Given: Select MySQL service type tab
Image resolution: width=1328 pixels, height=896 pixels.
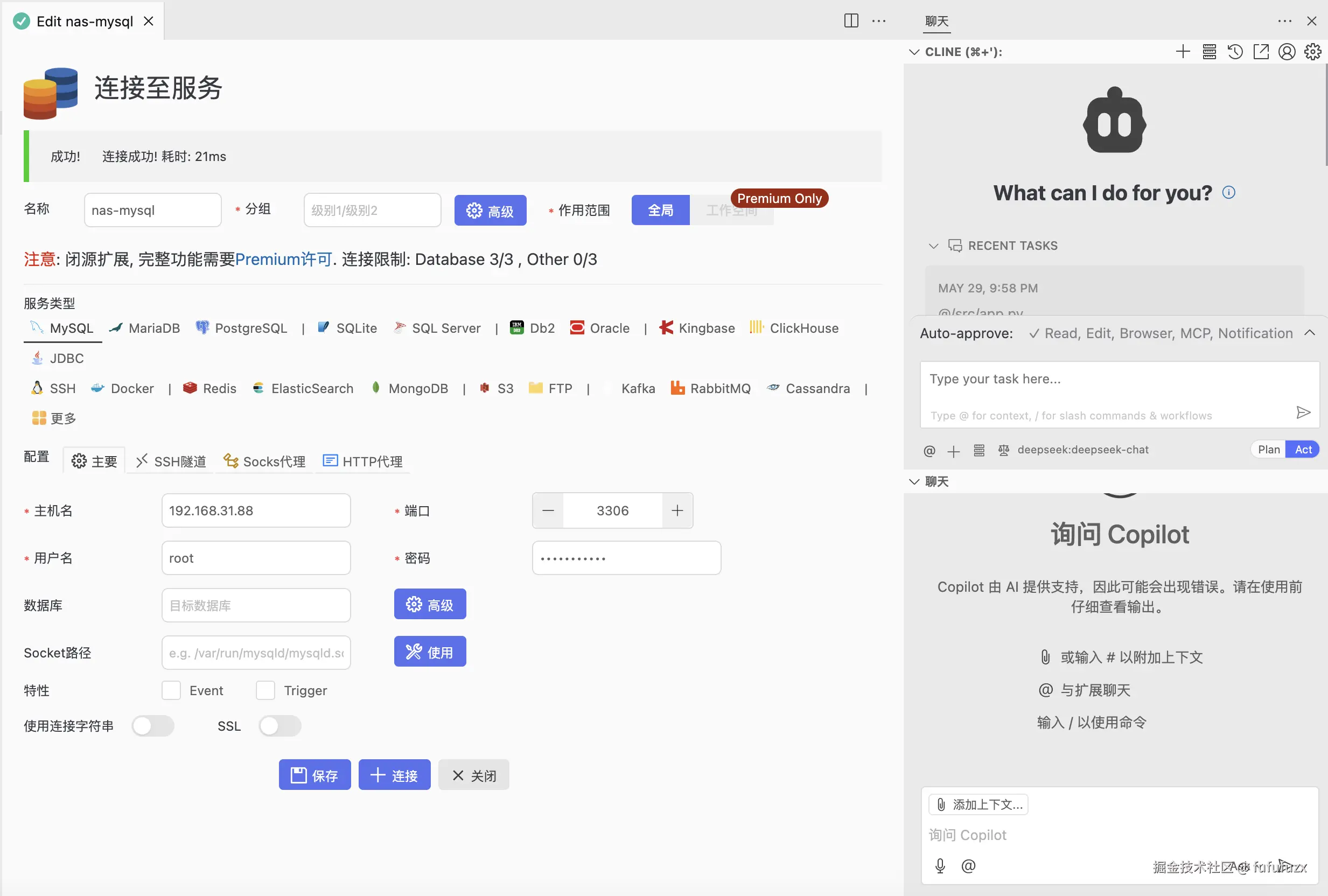Looking at the screenshot, I should (x=62, y=328).
